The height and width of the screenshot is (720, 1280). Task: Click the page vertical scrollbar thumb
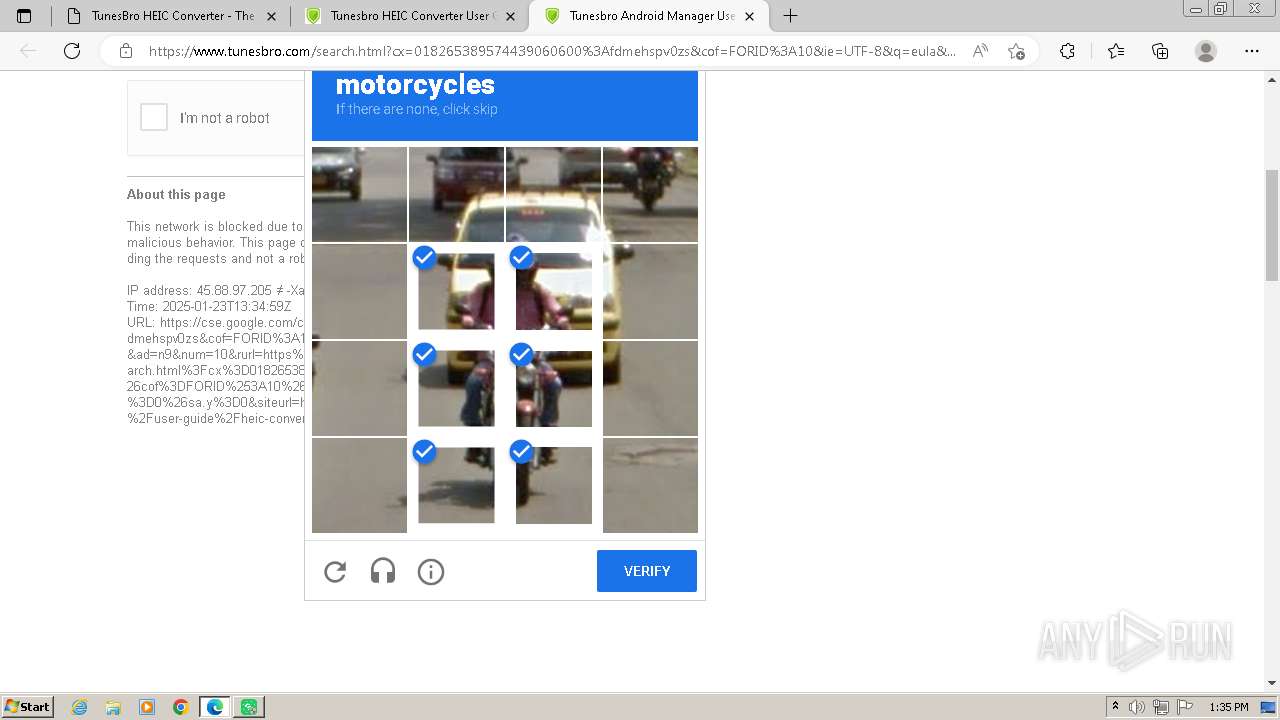click(1272, 225)
